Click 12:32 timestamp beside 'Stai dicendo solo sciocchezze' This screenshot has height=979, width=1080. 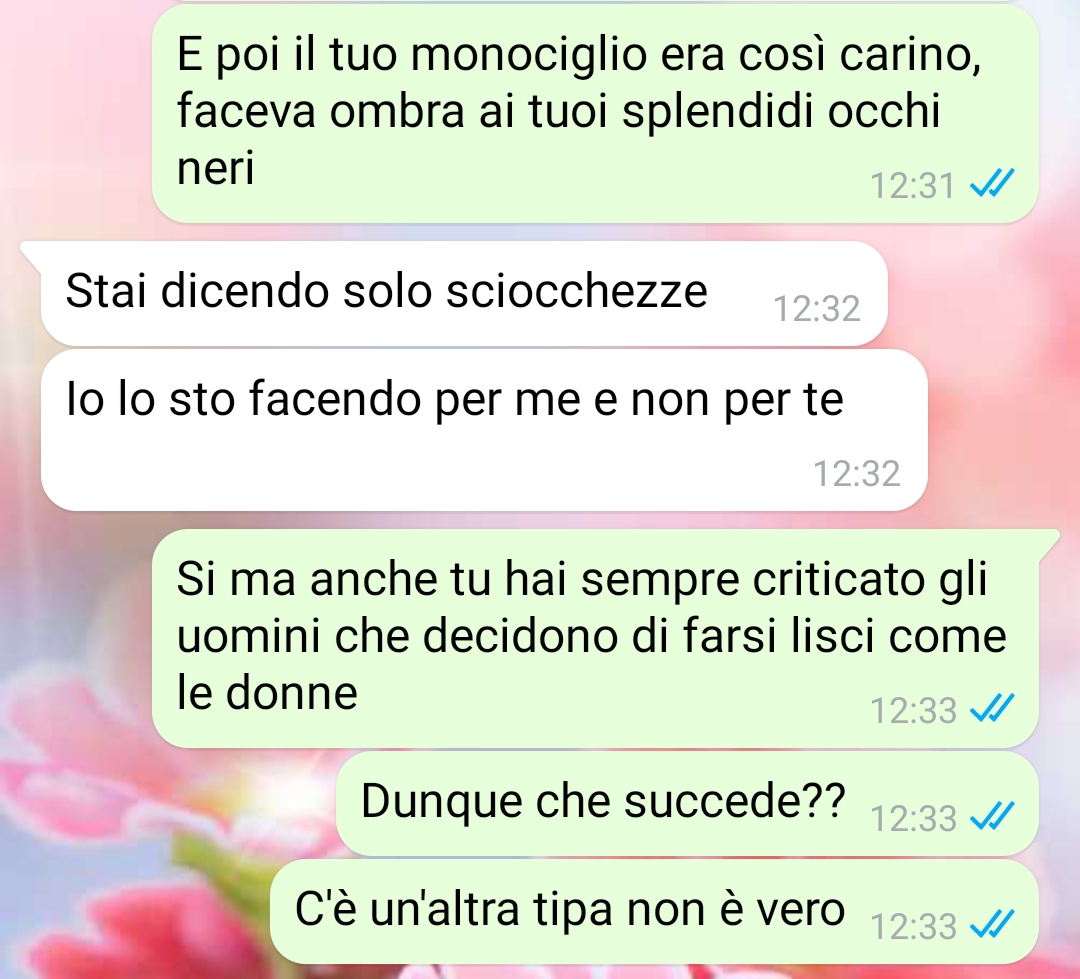coord(817,309)
